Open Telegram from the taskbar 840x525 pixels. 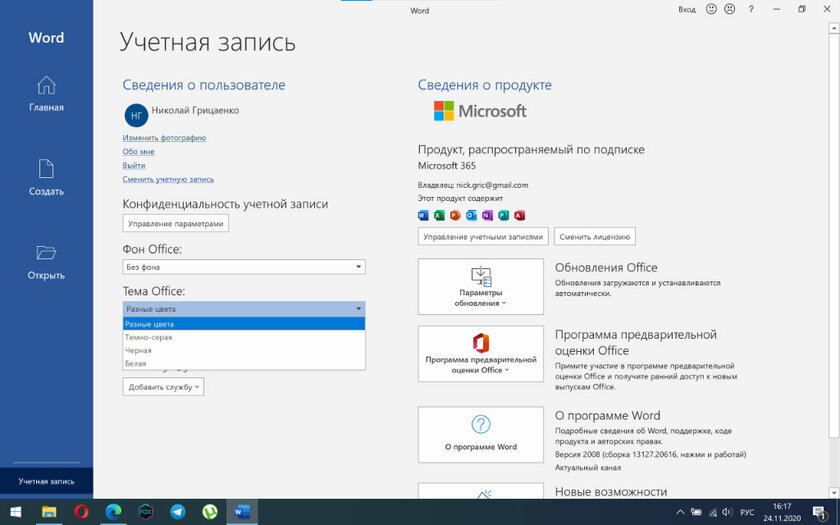pos(178,512)
